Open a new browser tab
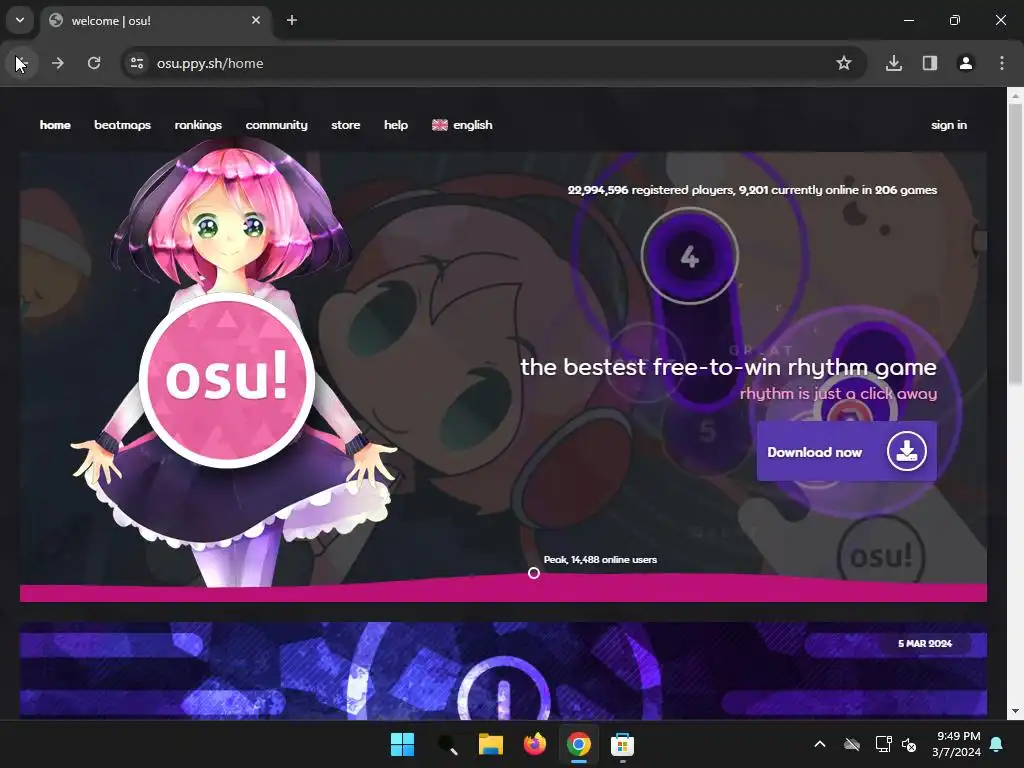This screenshot has width=1024, height=768. click(292, 20)
